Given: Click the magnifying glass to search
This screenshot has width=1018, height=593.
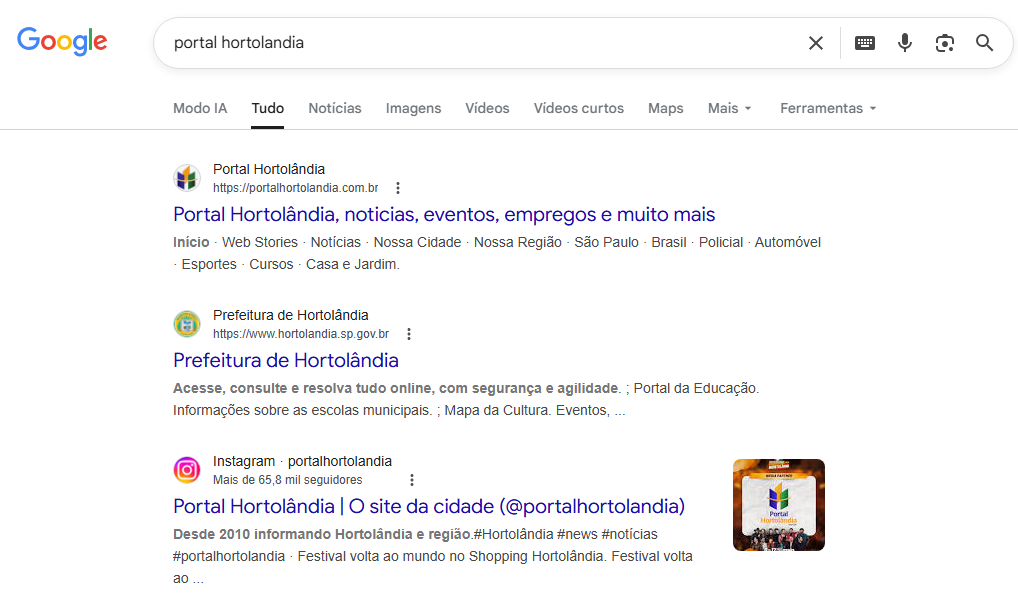Looking at the screenshot, I should pyautogui.click(x=984, y=43).
